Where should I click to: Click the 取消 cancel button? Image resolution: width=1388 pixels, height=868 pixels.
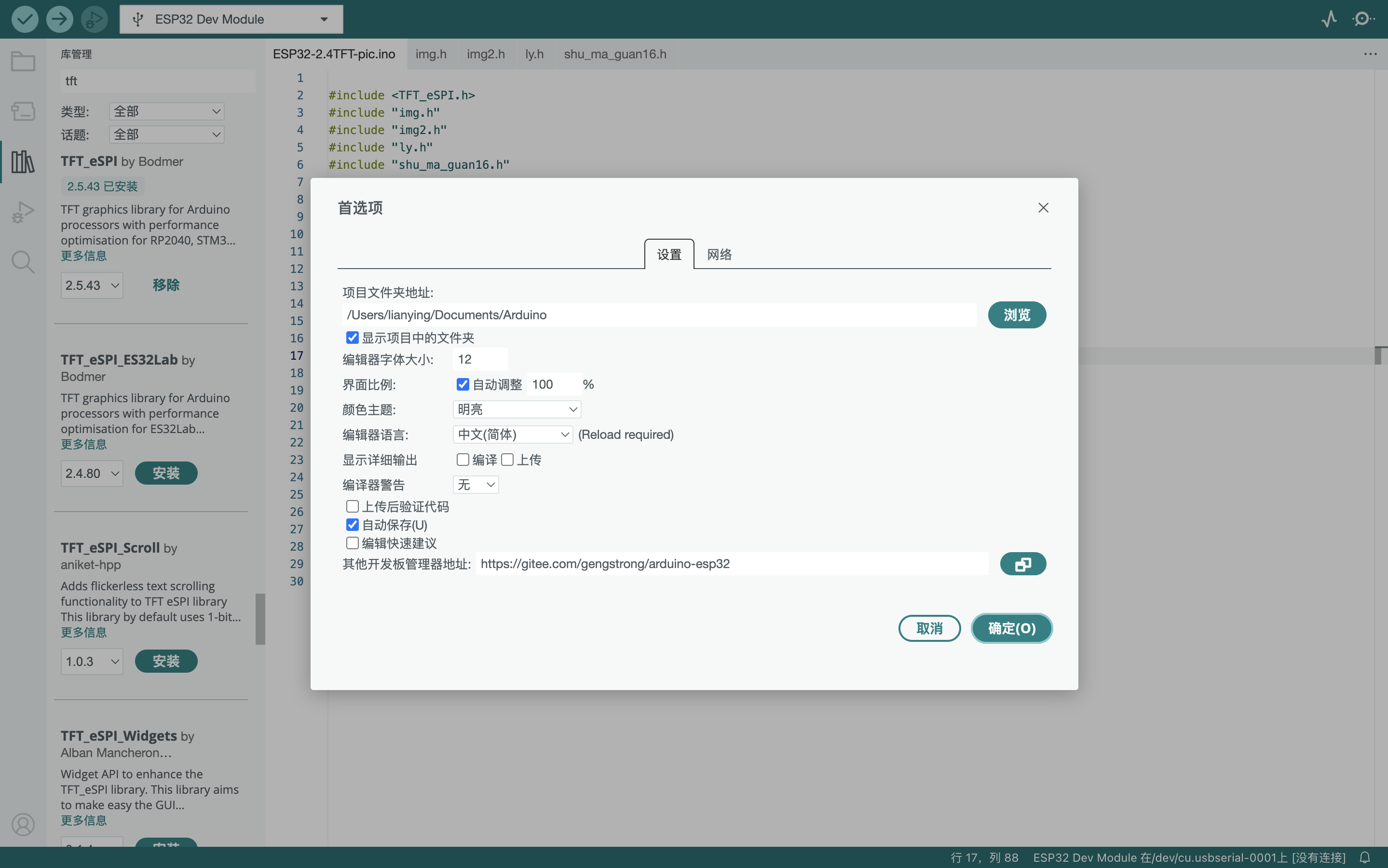pyautogui.click(x=929, y=628)
